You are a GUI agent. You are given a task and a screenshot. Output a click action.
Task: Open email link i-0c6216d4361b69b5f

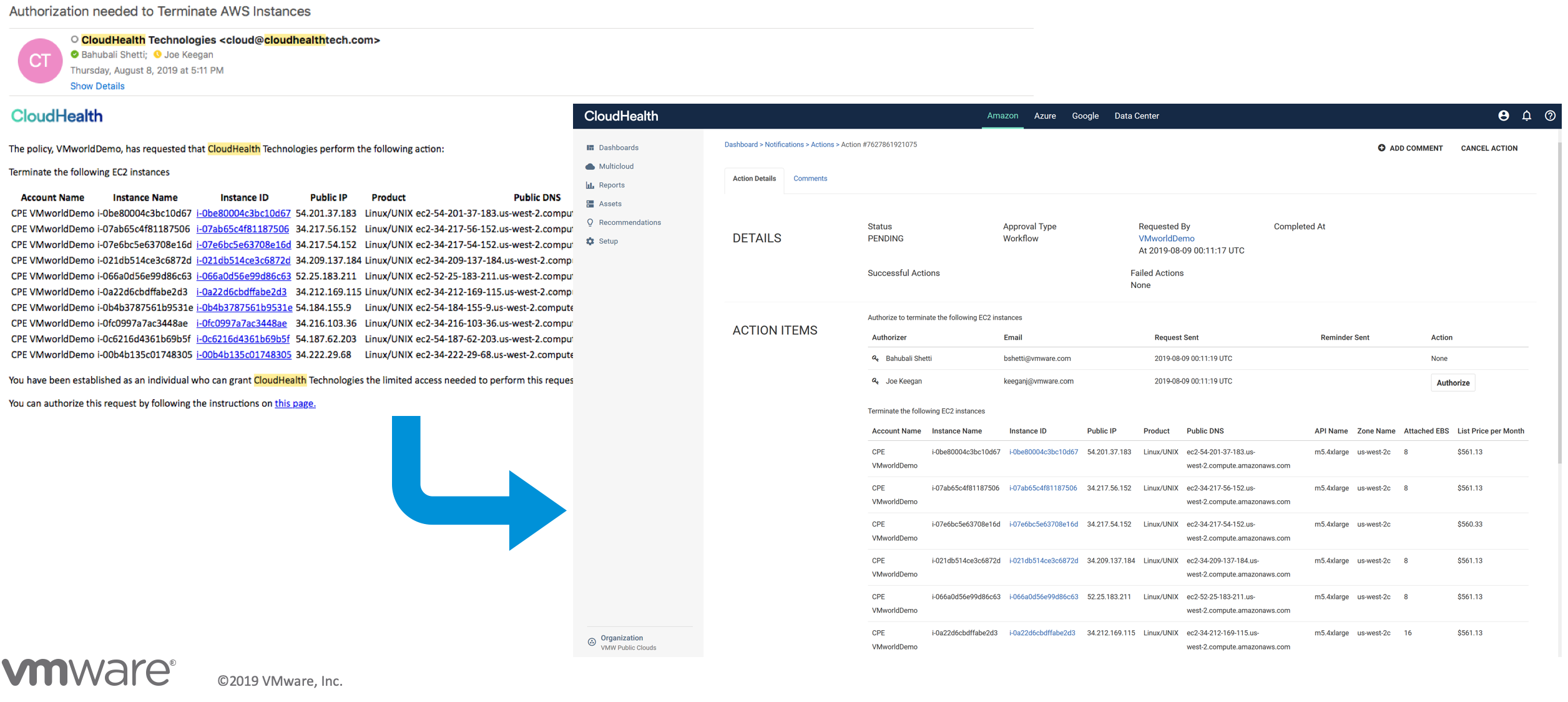[243, 339]
